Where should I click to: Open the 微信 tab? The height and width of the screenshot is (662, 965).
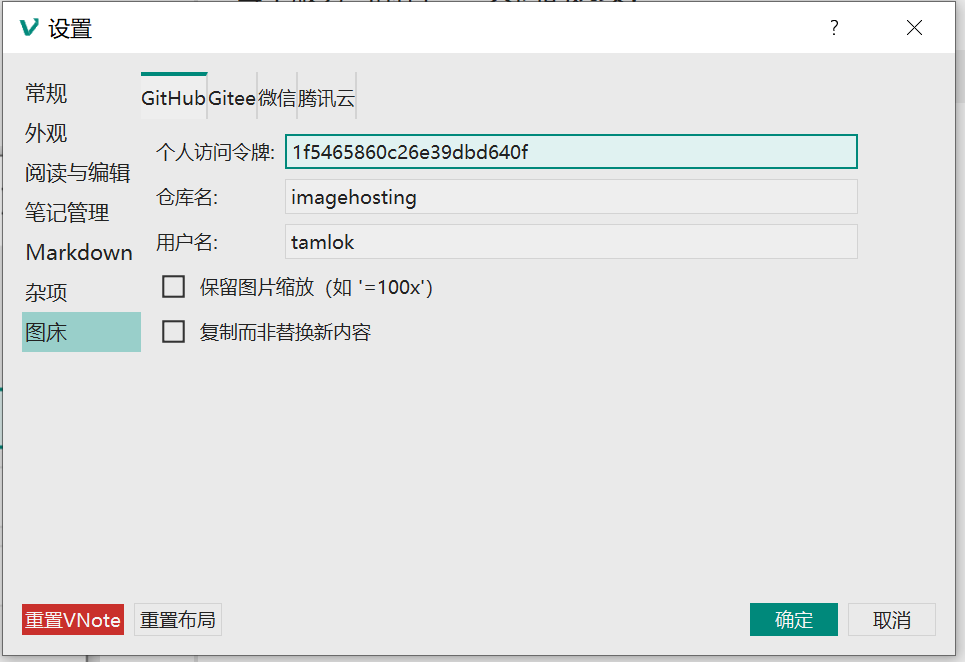tap(277, 97)
